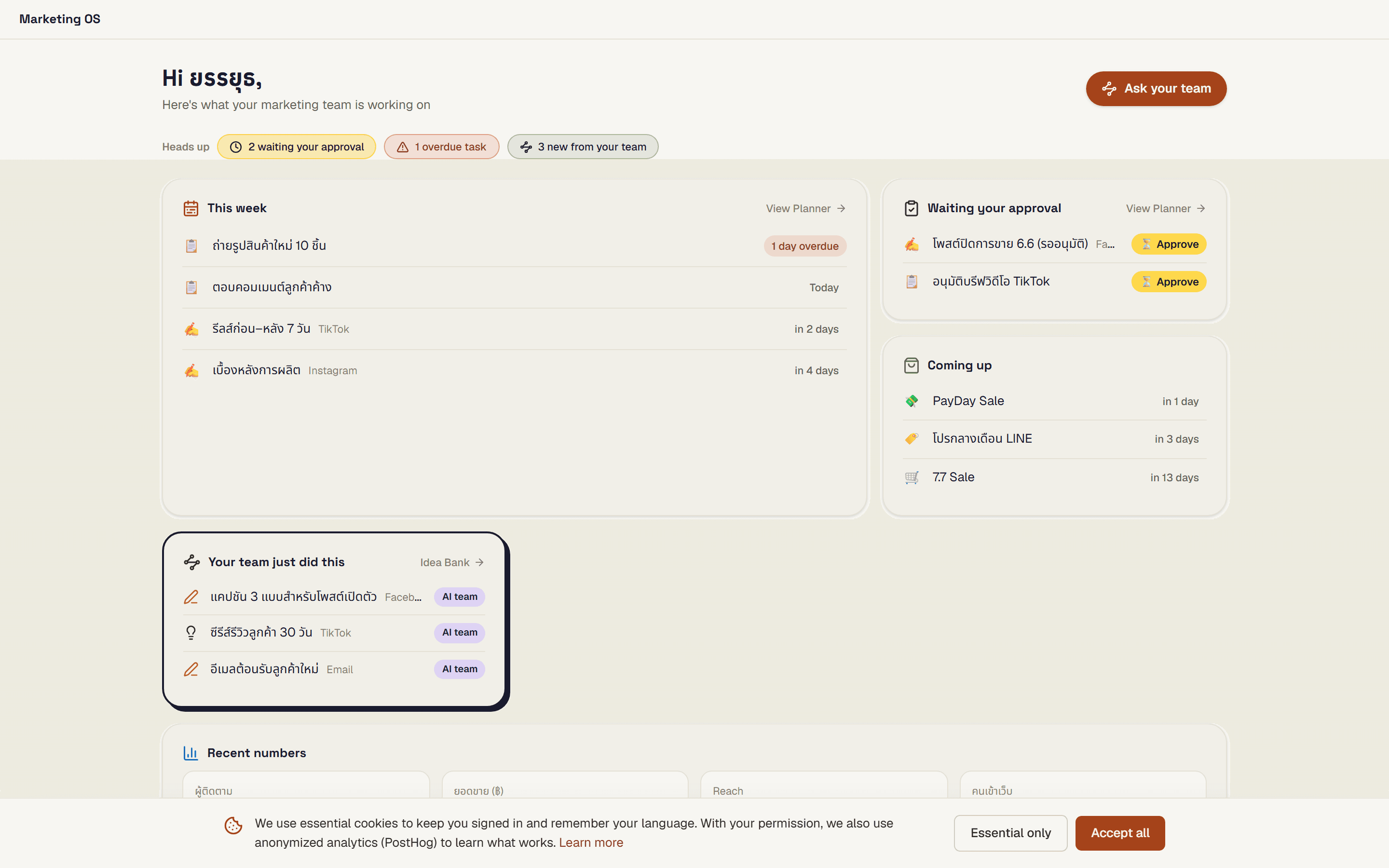
Task: Click the bar chart icon by Recent numbers
Action: (191, 753)
